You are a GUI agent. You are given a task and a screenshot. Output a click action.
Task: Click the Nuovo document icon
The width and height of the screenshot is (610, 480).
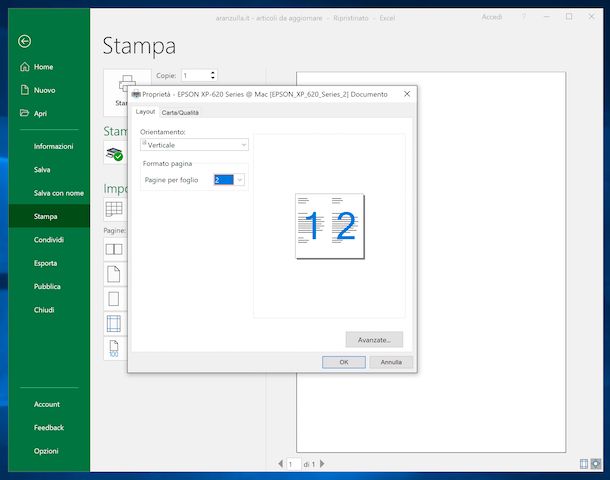[x=25, y=90]
